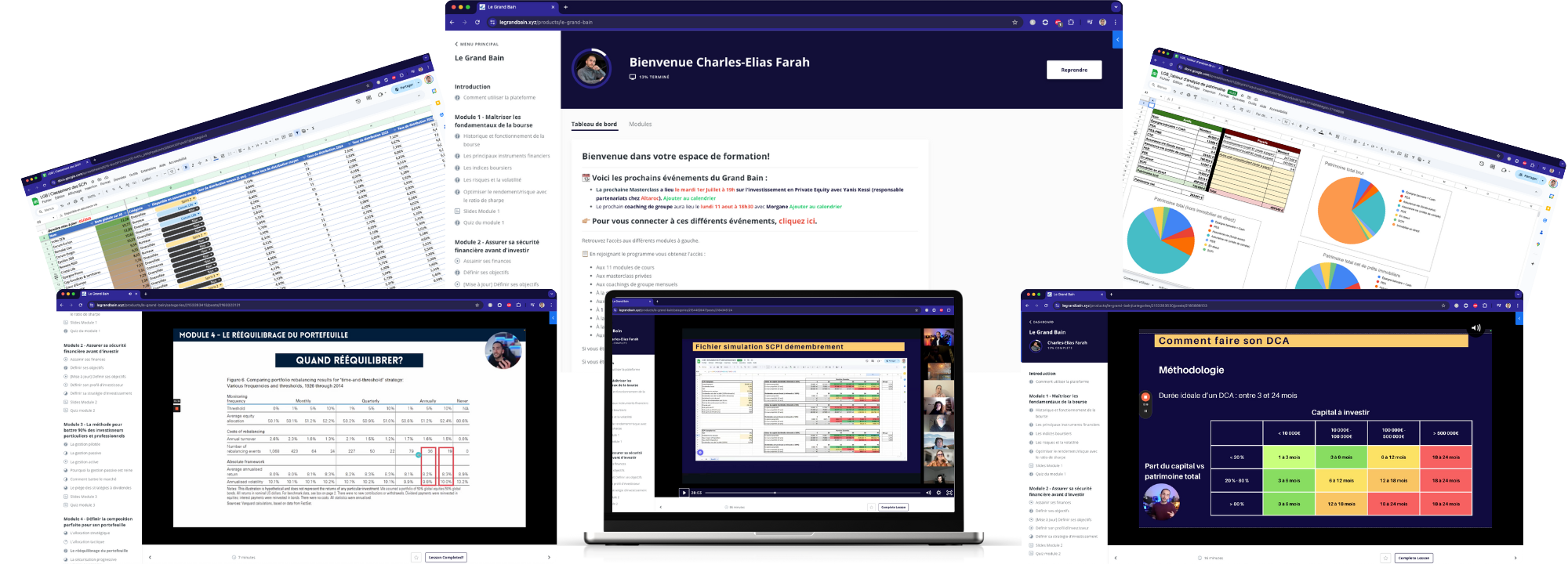1568x564 pixels.
Task: Favorite the DCA lesson with the star button
Action: coord(1385,558)
